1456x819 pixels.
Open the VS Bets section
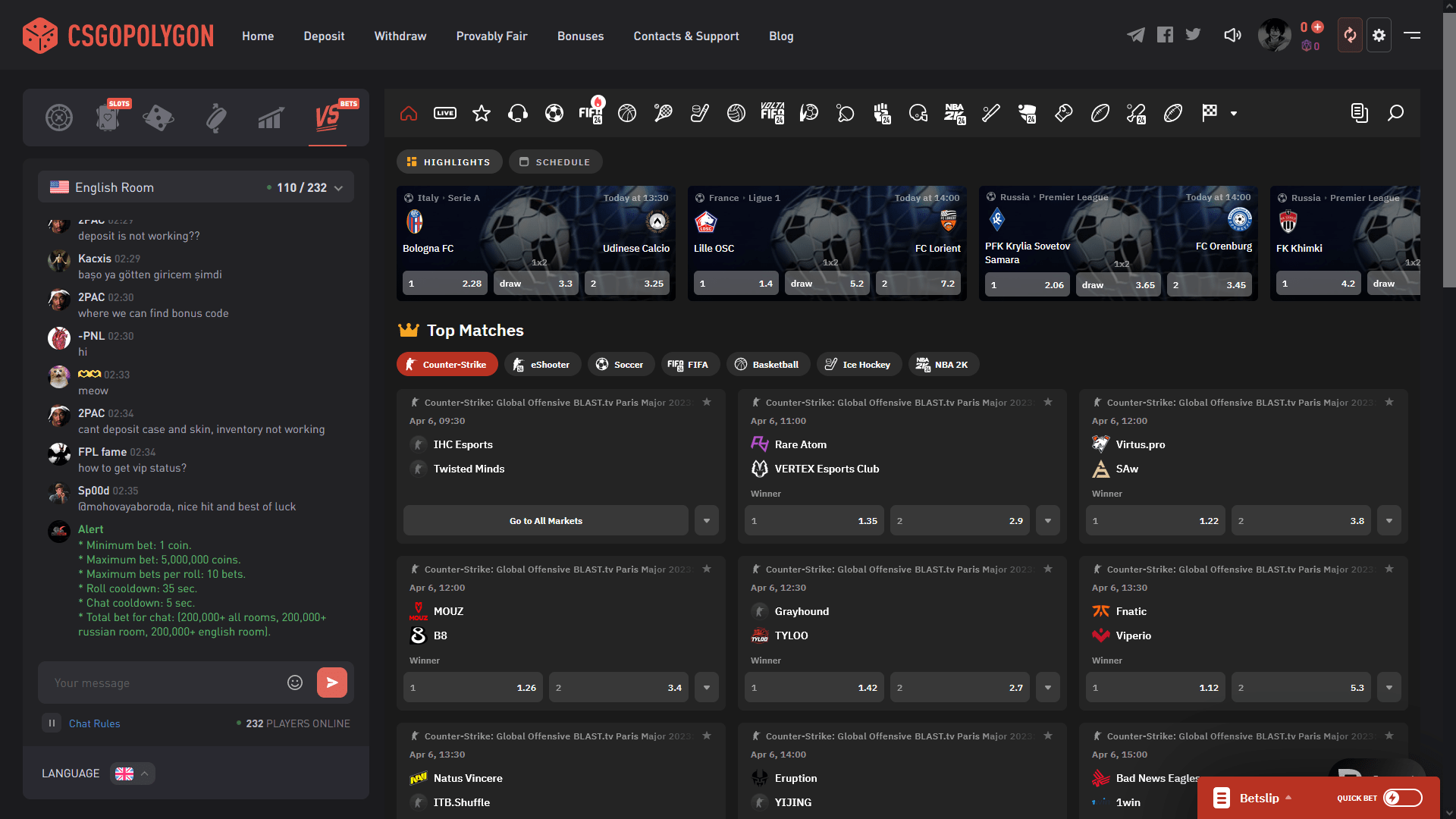tap(328, 116)
